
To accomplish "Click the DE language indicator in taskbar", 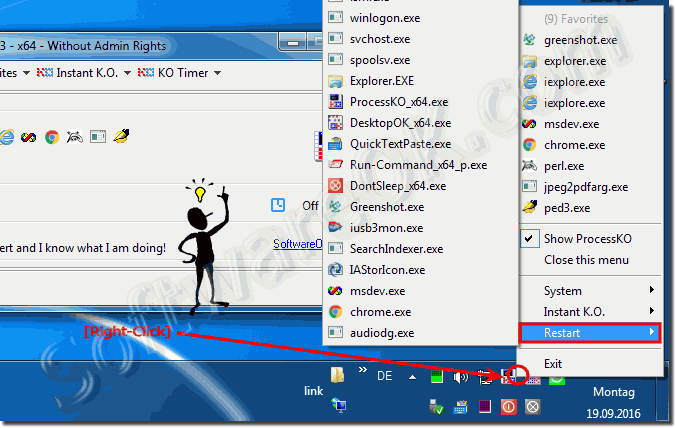I will pos(385,376).
